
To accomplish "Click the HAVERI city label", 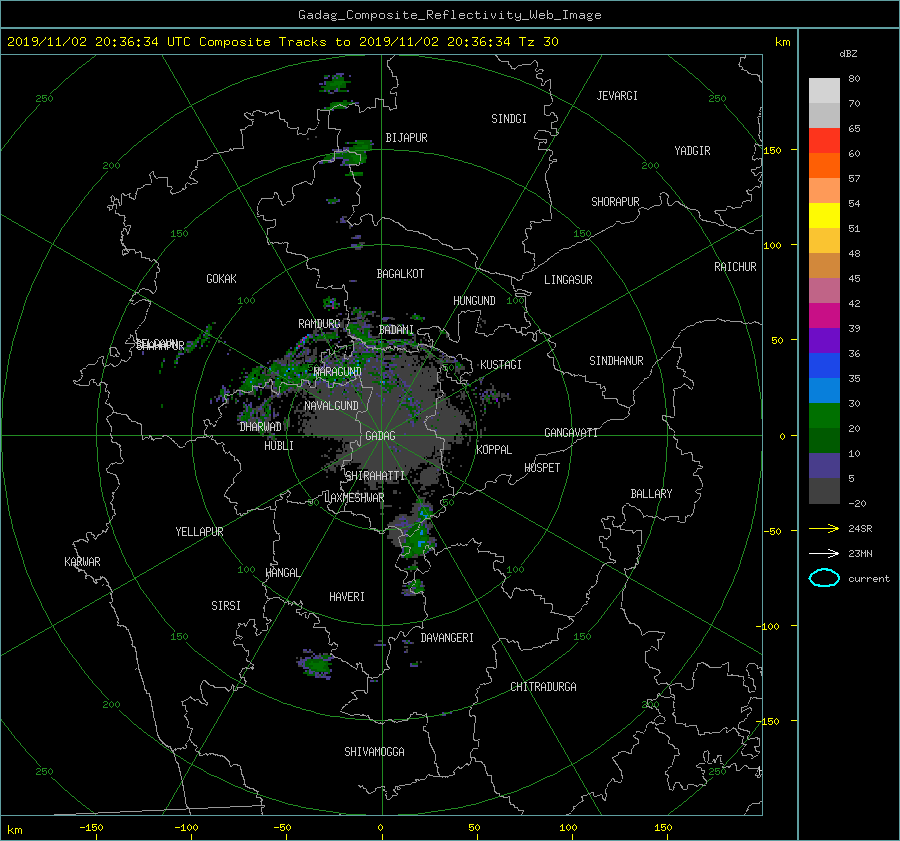I will pos(347,597).
